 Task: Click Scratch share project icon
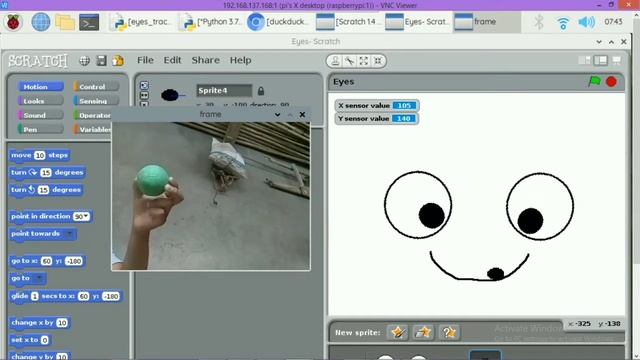tap(118, 61)
